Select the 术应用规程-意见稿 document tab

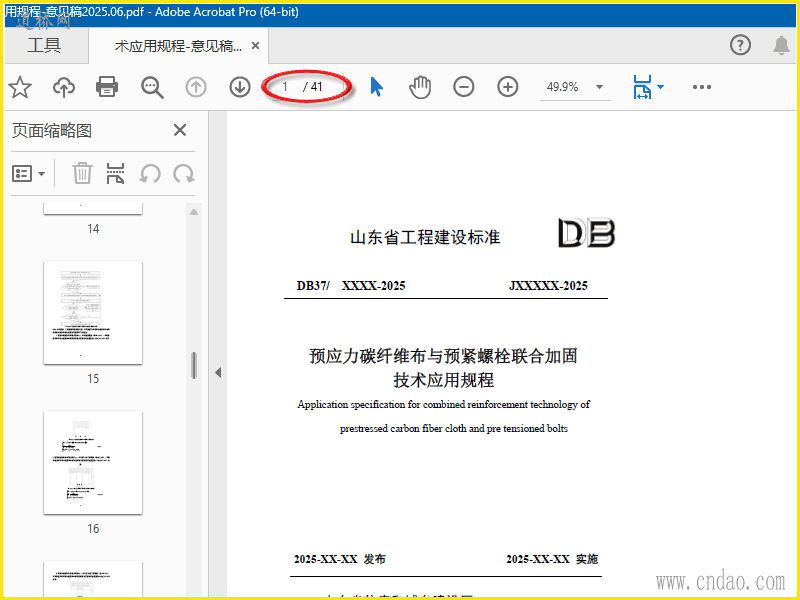pos(178,46)
